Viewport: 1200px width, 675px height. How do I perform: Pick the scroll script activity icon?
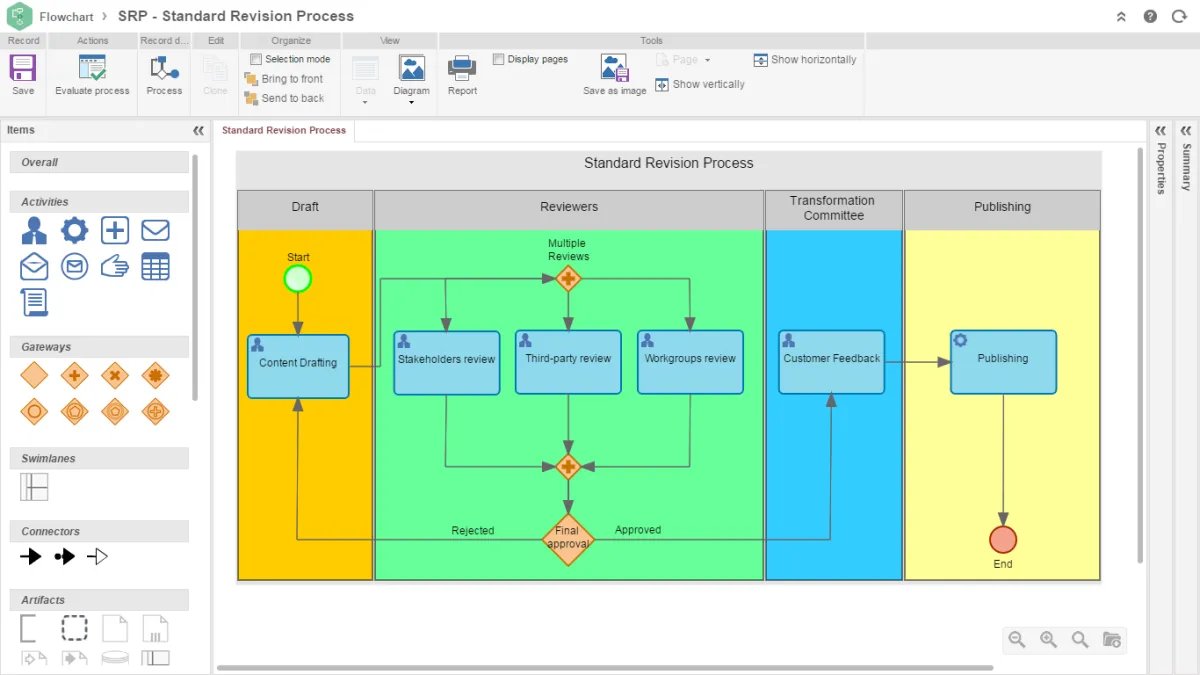[34, 302]
